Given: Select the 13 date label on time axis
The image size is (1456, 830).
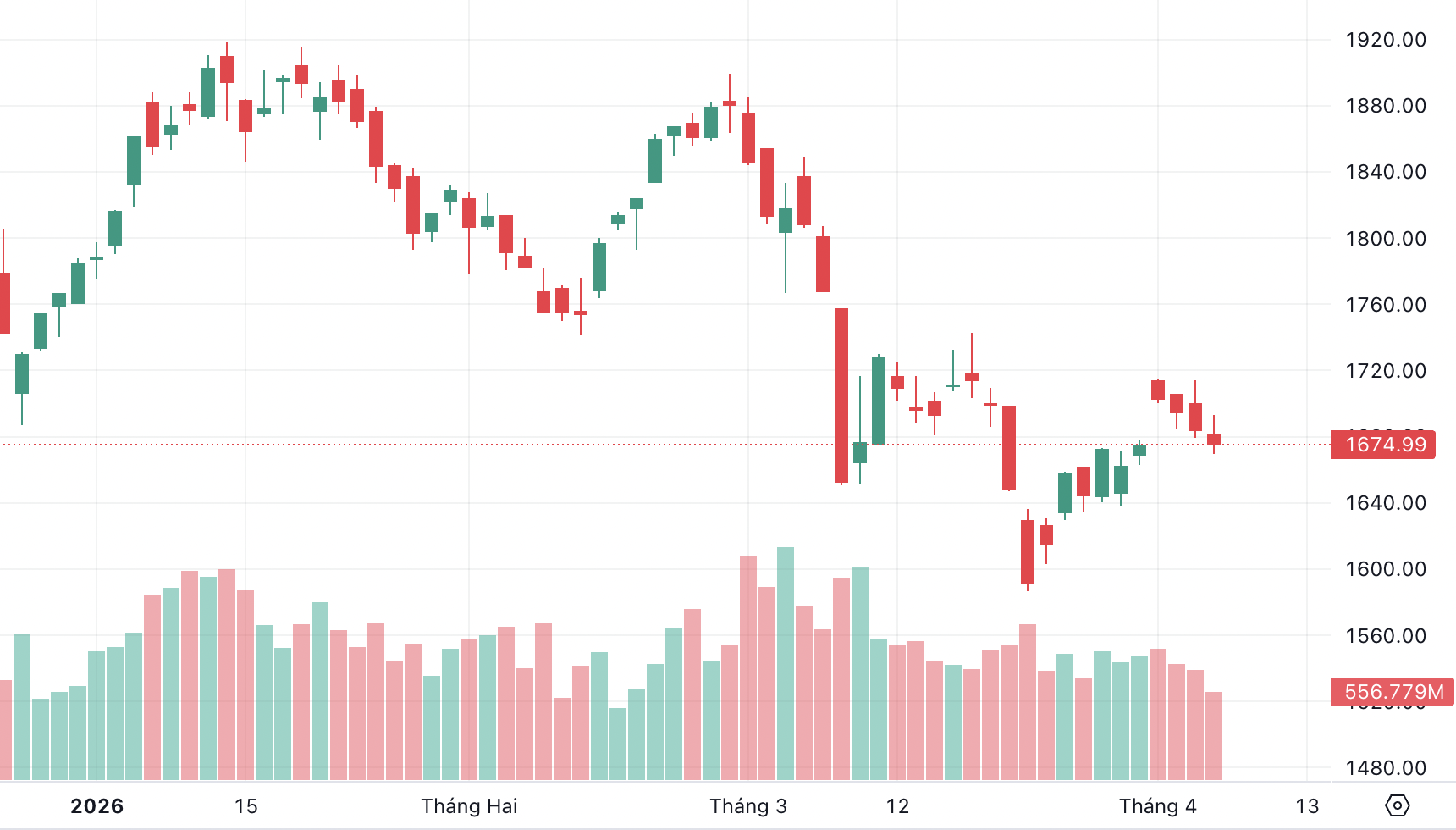Looking at the screenshot, I should (1307, 806).
